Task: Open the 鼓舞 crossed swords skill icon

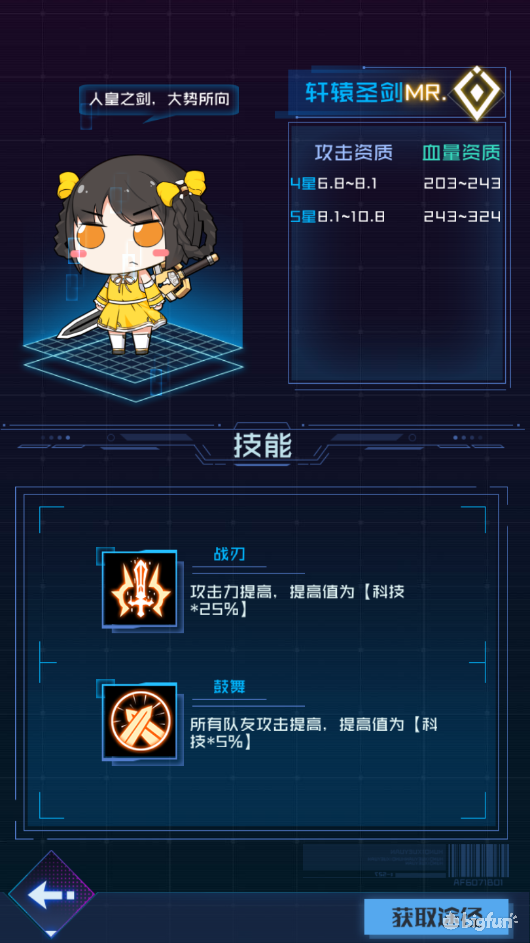Action: 140,720
